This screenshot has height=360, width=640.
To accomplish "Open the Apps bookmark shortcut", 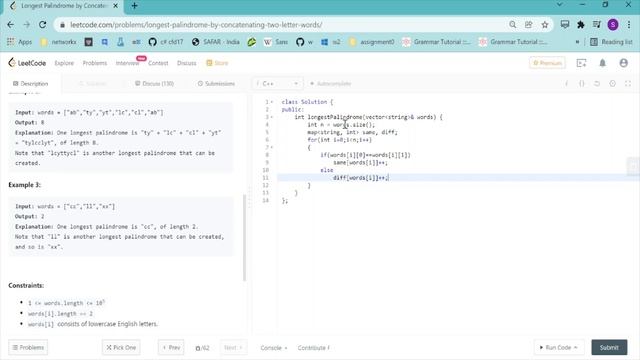I will [19, 42].
